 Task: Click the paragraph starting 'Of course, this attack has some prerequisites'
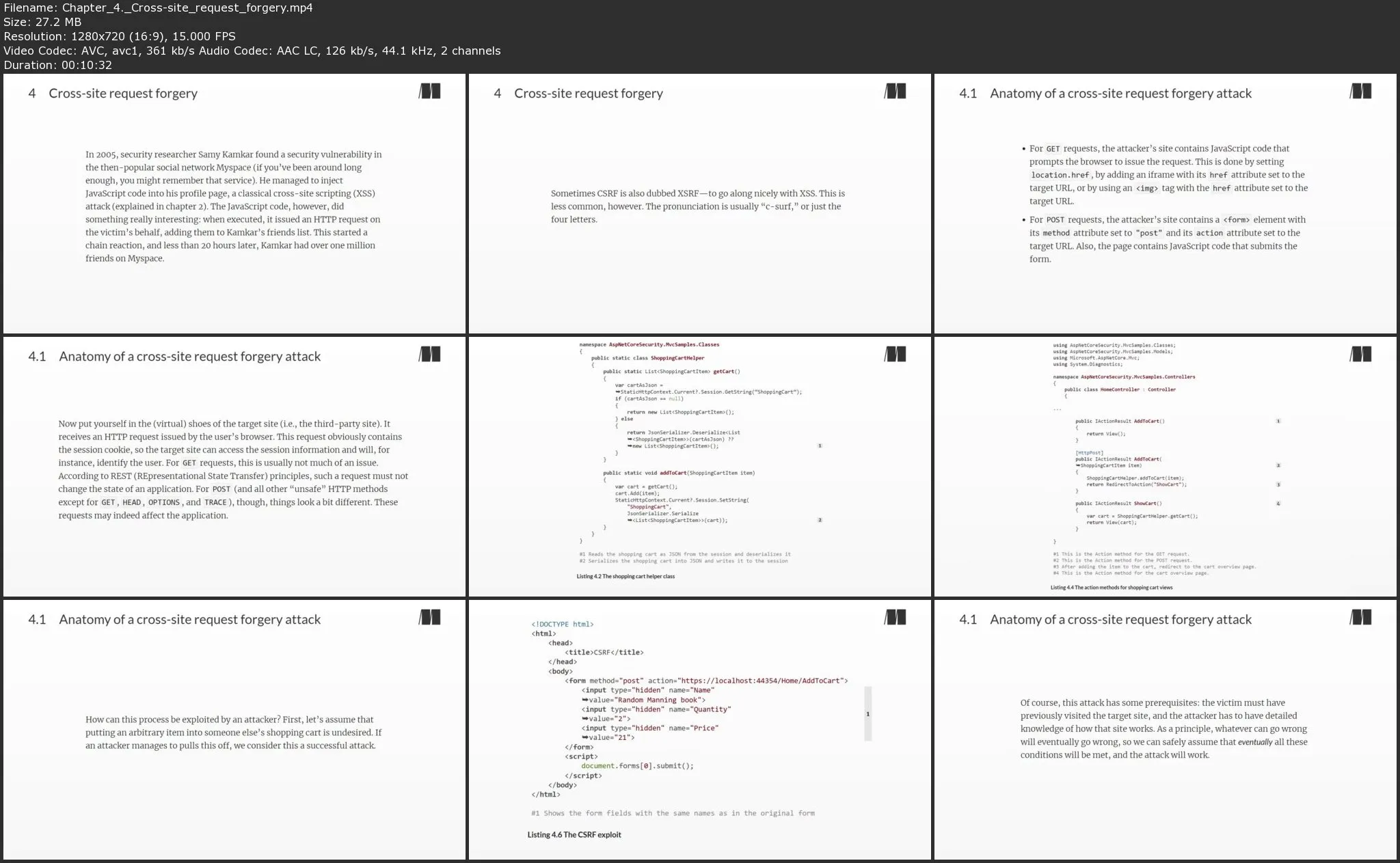[1164, 729]
